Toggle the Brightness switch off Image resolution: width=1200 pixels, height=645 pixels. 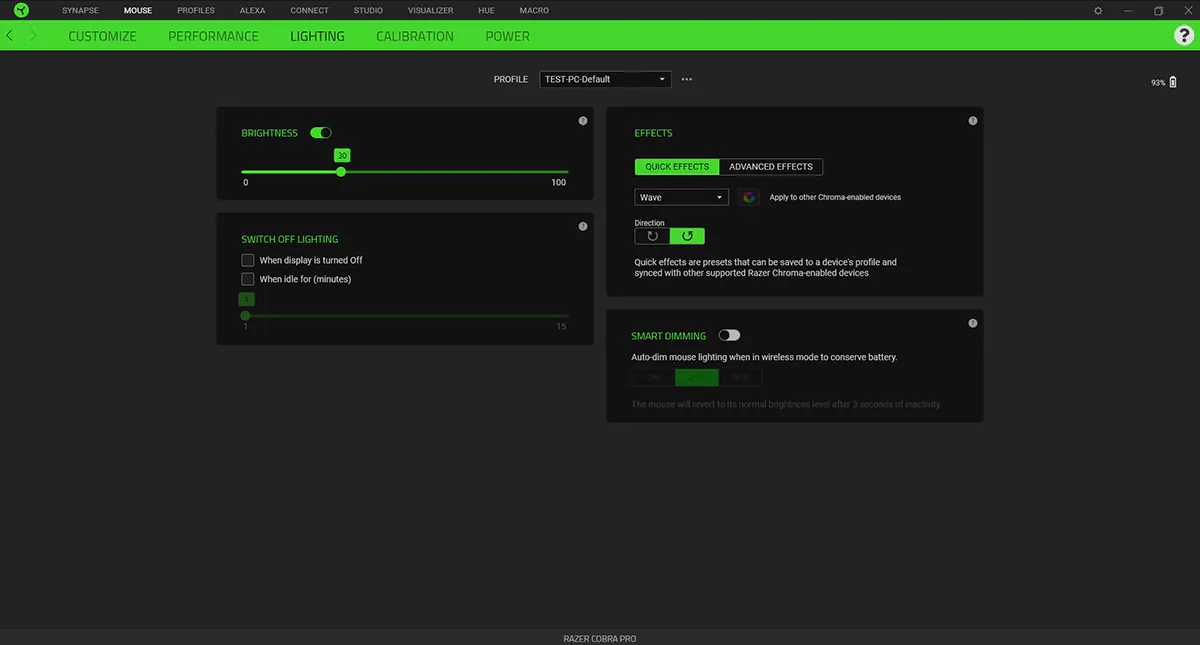321,133
